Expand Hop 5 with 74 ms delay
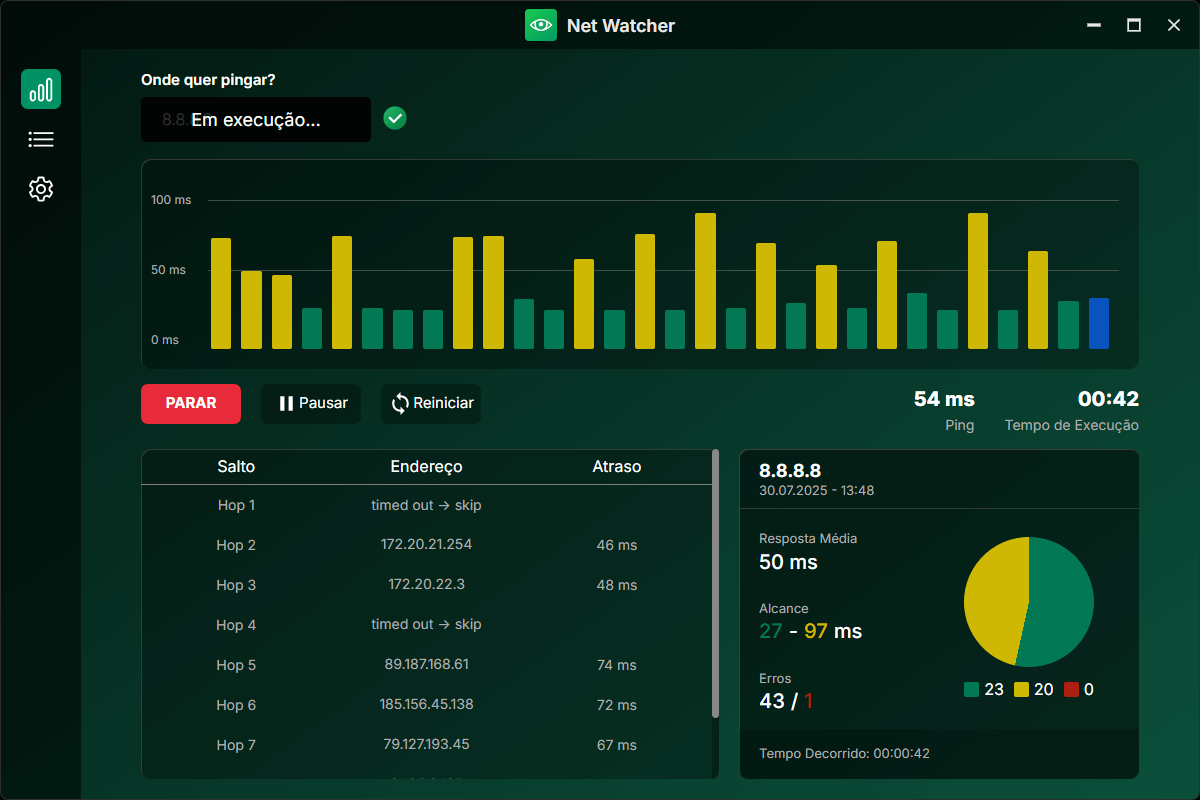 (x=427, y=665)
